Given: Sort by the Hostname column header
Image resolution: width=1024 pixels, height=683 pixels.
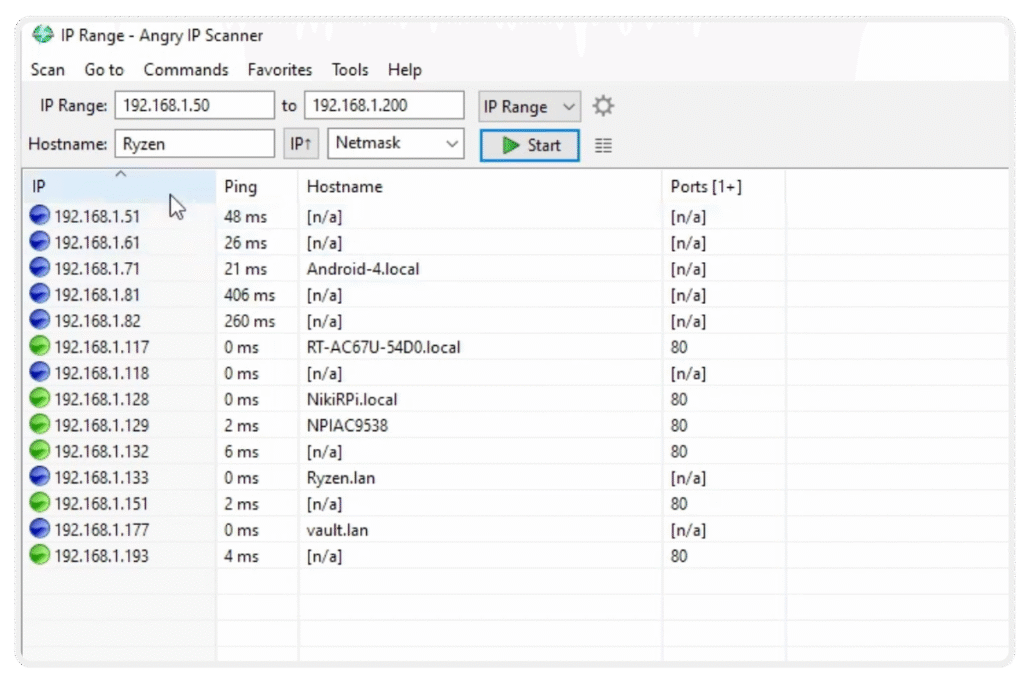Looking at the screenshot, I should click(x=480, y=187).
